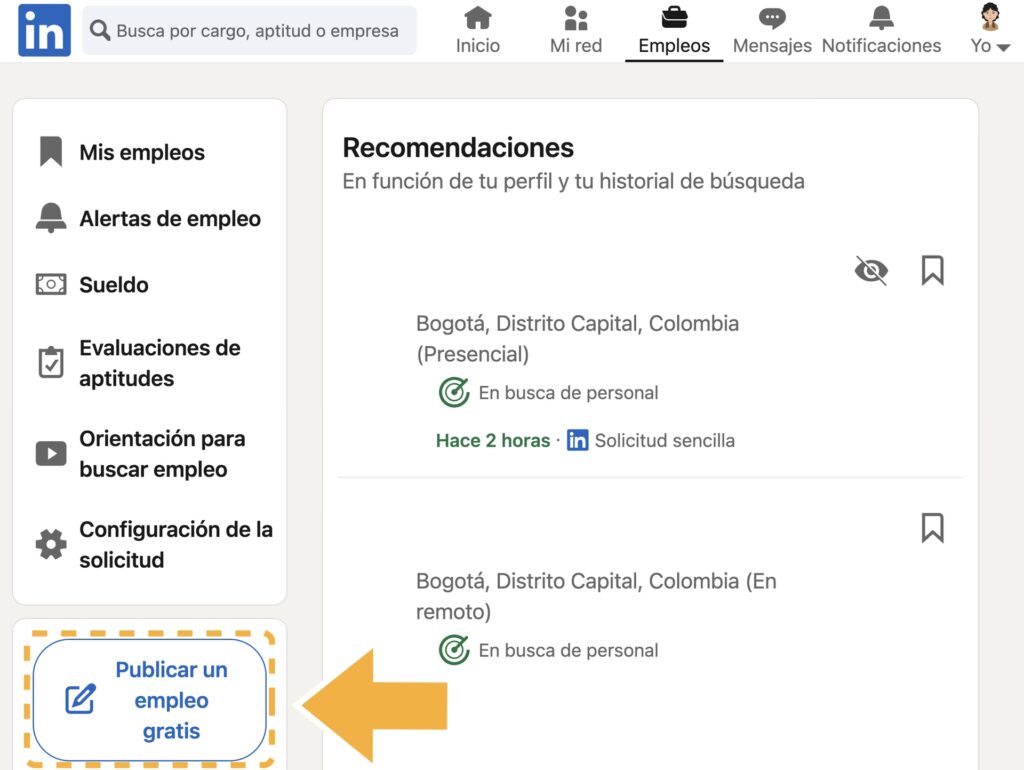1024x770 pixels.
Task: Click the profile avatar picture
Action: 990,17
